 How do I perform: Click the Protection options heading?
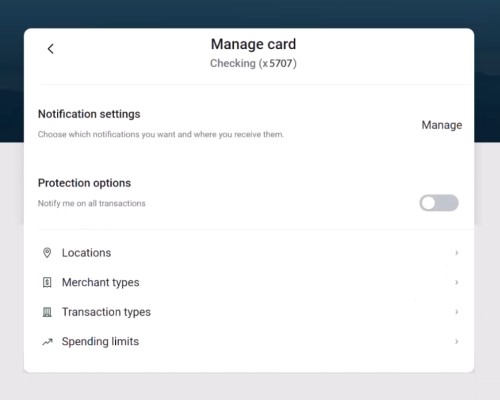[84, 183]
